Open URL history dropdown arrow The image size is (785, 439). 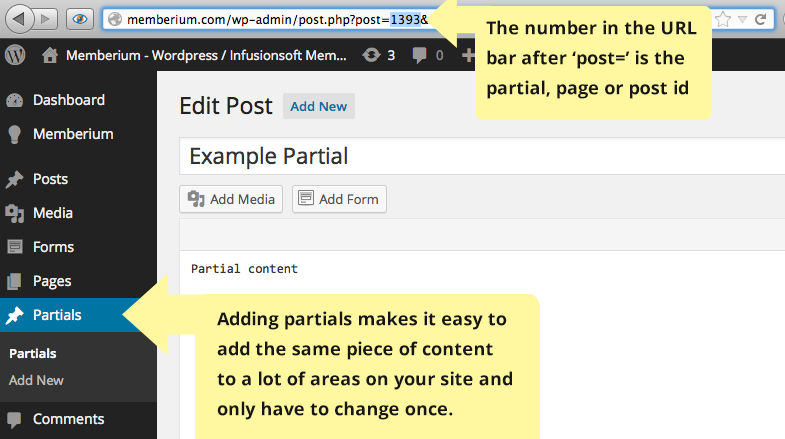pyautogui.click(x=743, y=20)
